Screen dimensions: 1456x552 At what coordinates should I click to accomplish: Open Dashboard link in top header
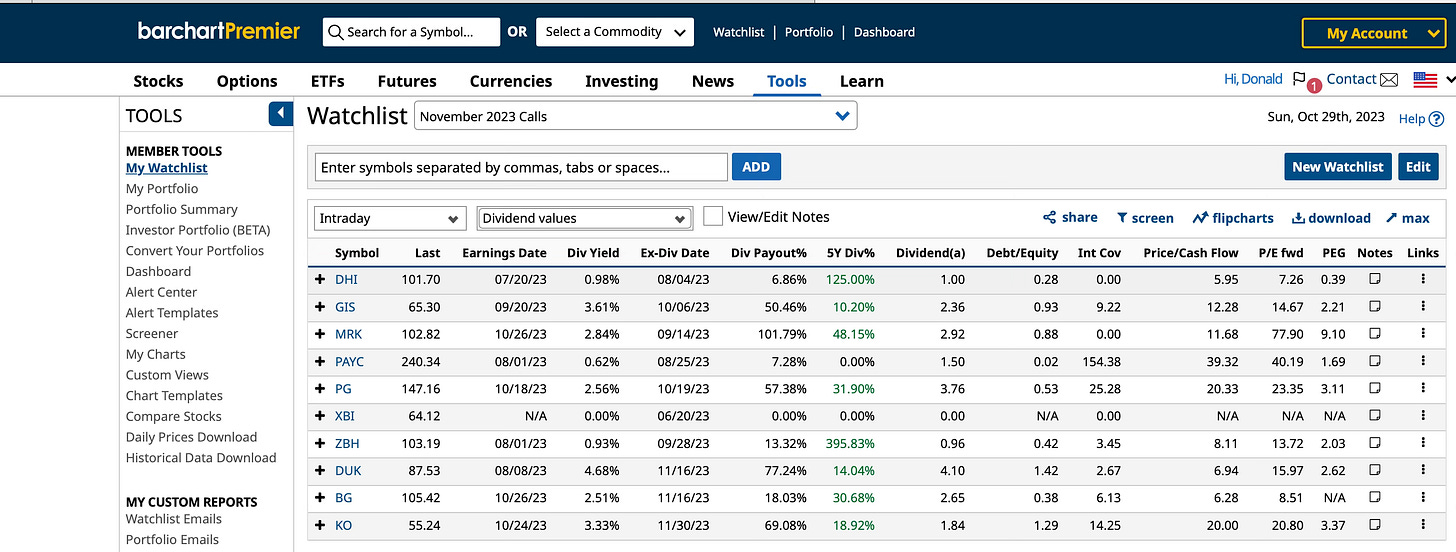pos(884,32)
